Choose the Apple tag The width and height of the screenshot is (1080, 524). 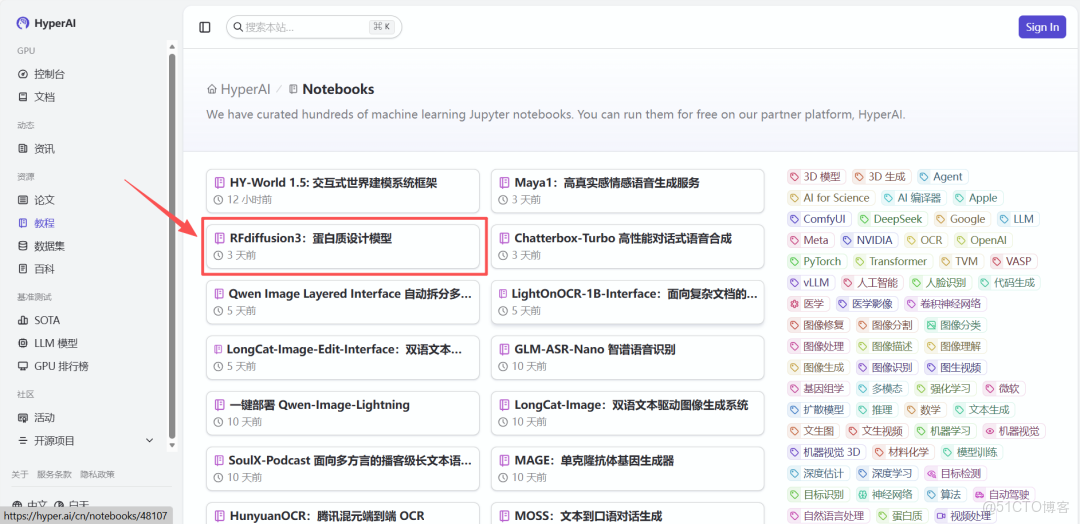click(x=977, y=198)
